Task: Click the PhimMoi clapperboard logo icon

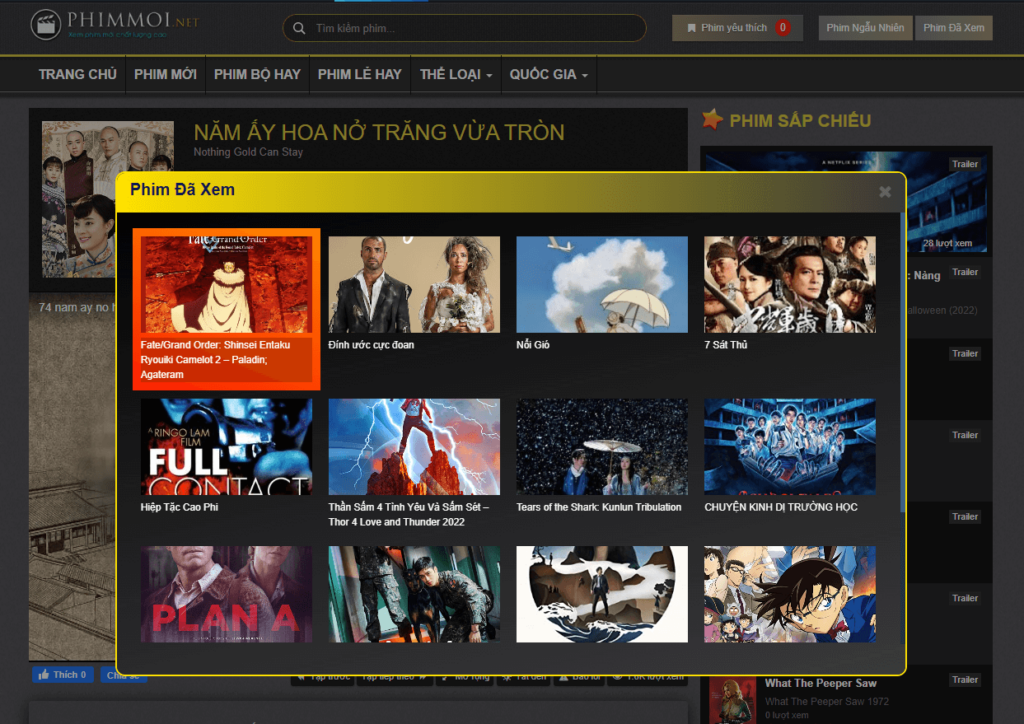Action: 46,25
